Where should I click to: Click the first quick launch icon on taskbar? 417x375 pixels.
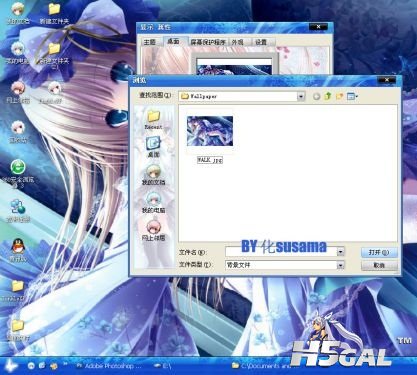point(31,366)
